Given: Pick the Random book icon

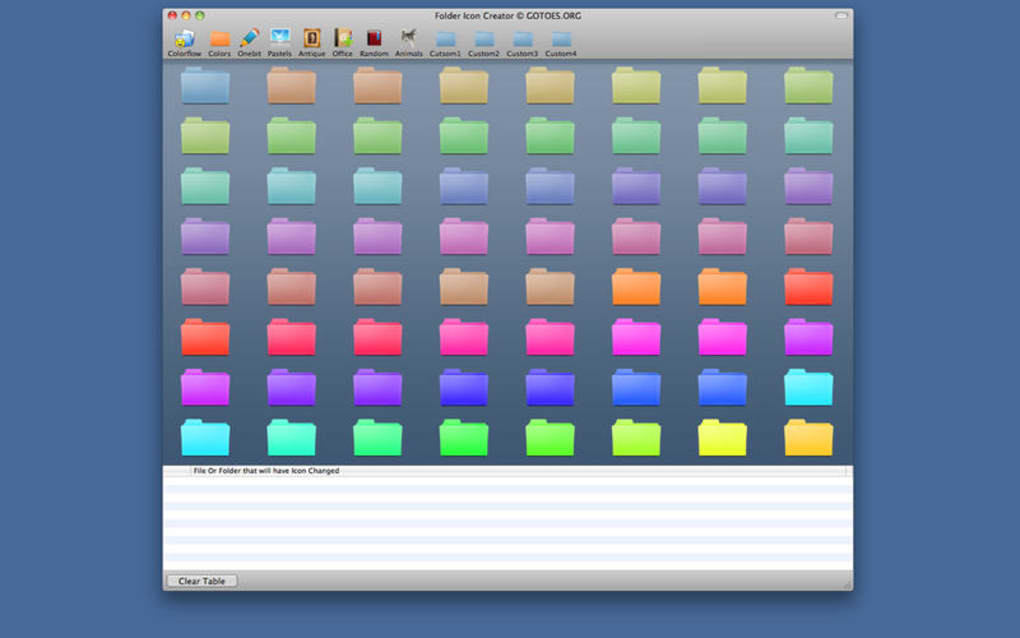Looking at the screenshot, I should [x=373, y=38].
